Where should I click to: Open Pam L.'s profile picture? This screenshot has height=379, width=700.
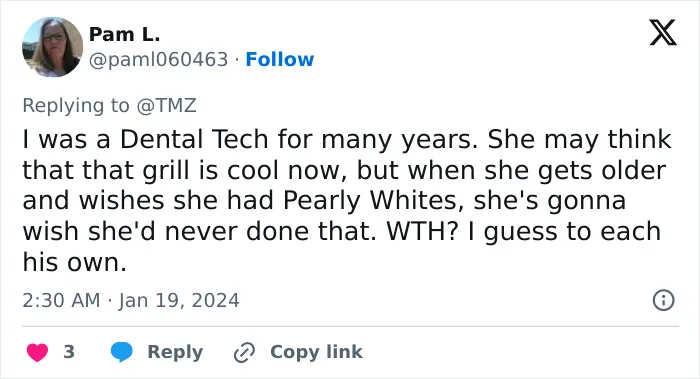point(52,47)
